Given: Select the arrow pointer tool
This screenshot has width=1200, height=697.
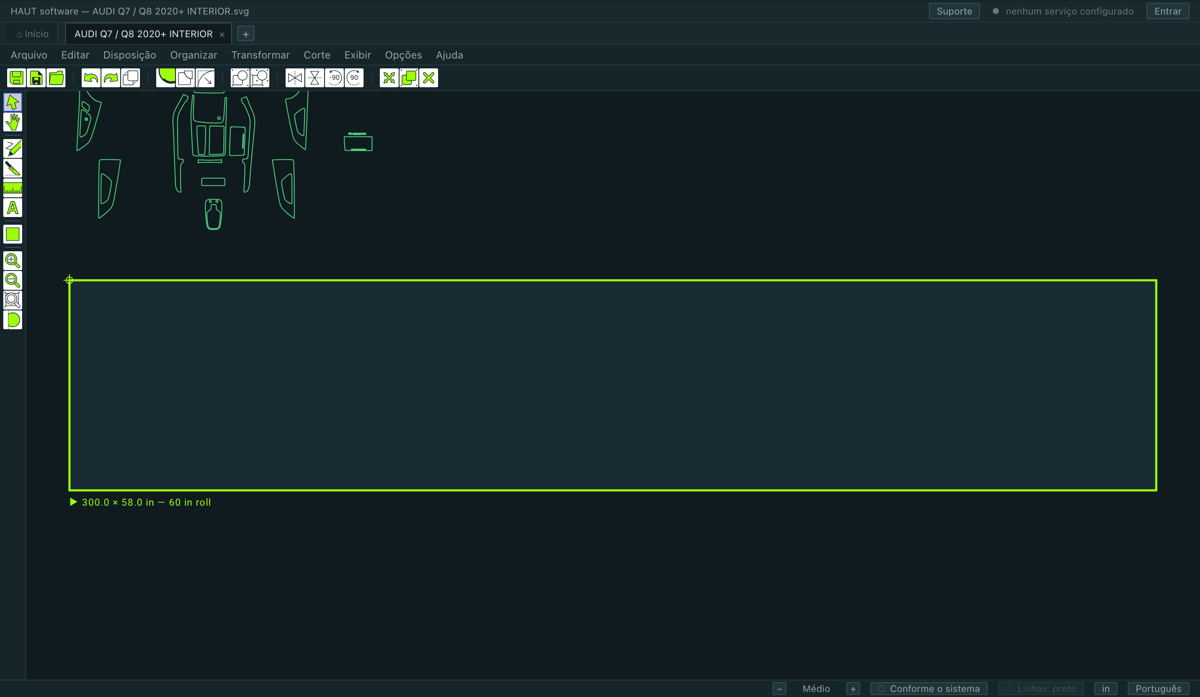Looking at the screenshot, I should (13, 102).
